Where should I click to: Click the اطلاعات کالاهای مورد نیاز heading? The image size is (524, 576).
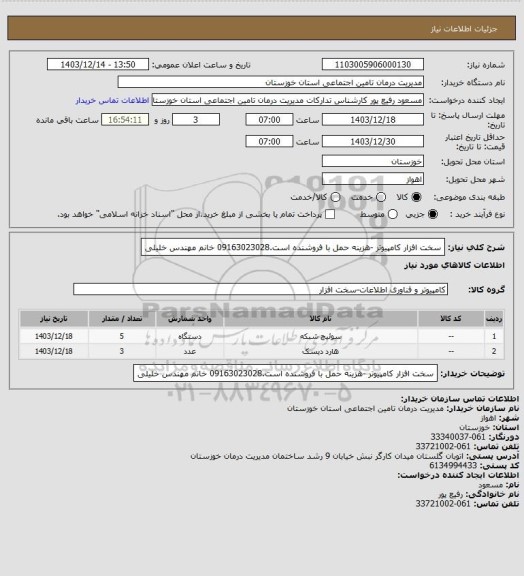click(454, 265)
